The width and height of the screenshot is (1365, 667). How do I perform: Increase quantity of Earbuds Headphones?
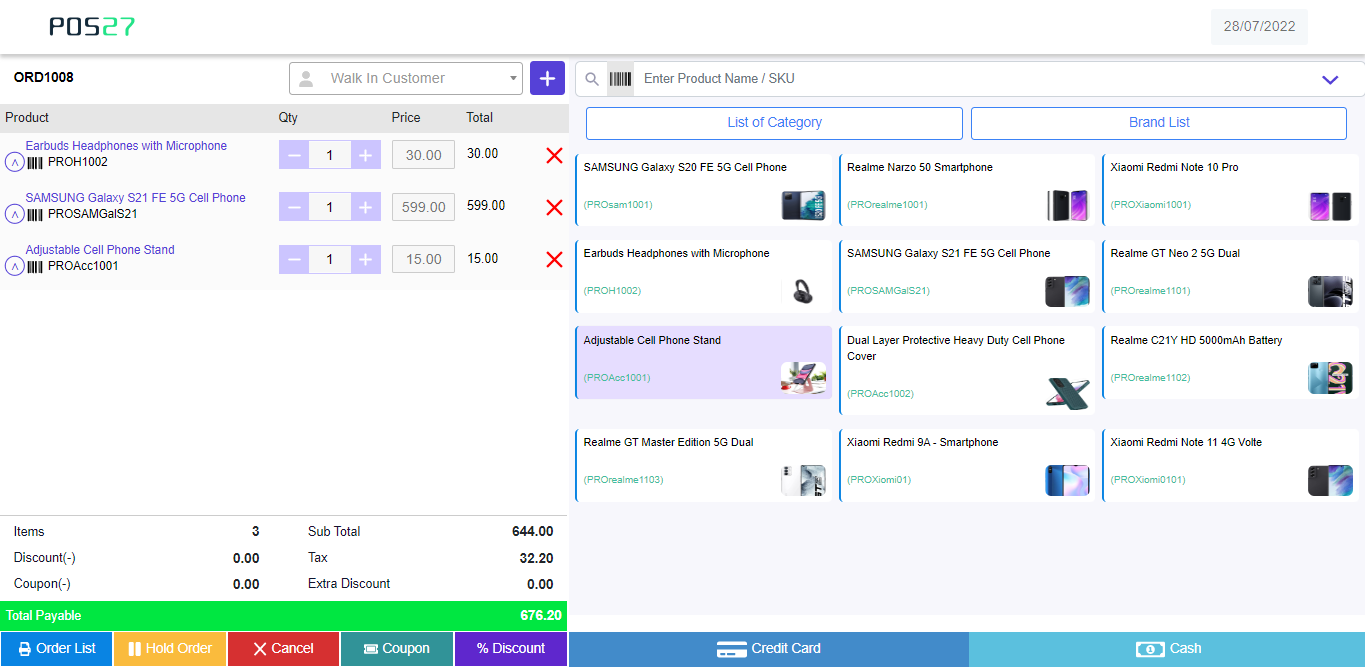(366, 155)
